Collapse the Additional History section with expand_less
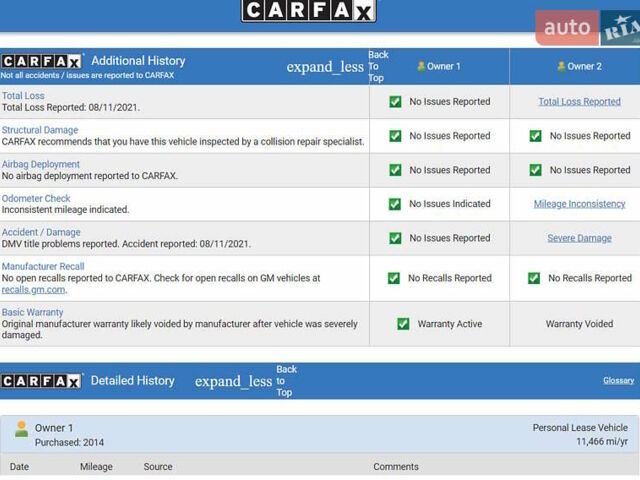 point(325,67)
